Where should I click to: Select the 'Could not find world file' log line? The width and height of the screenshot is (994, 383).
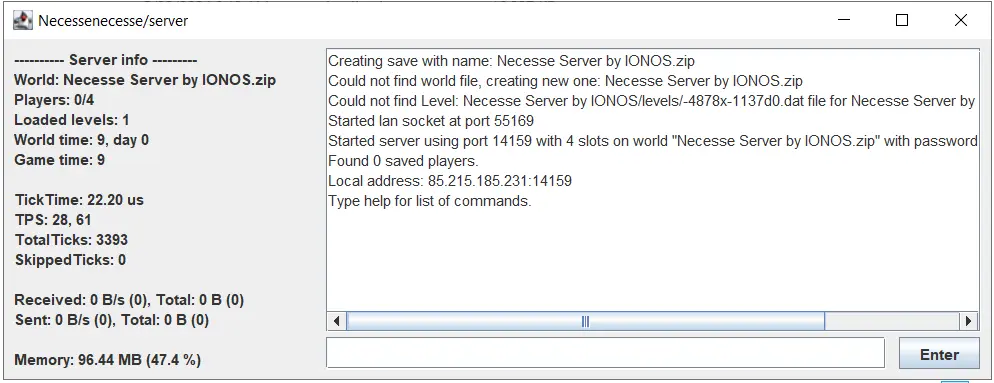point(565,81)
